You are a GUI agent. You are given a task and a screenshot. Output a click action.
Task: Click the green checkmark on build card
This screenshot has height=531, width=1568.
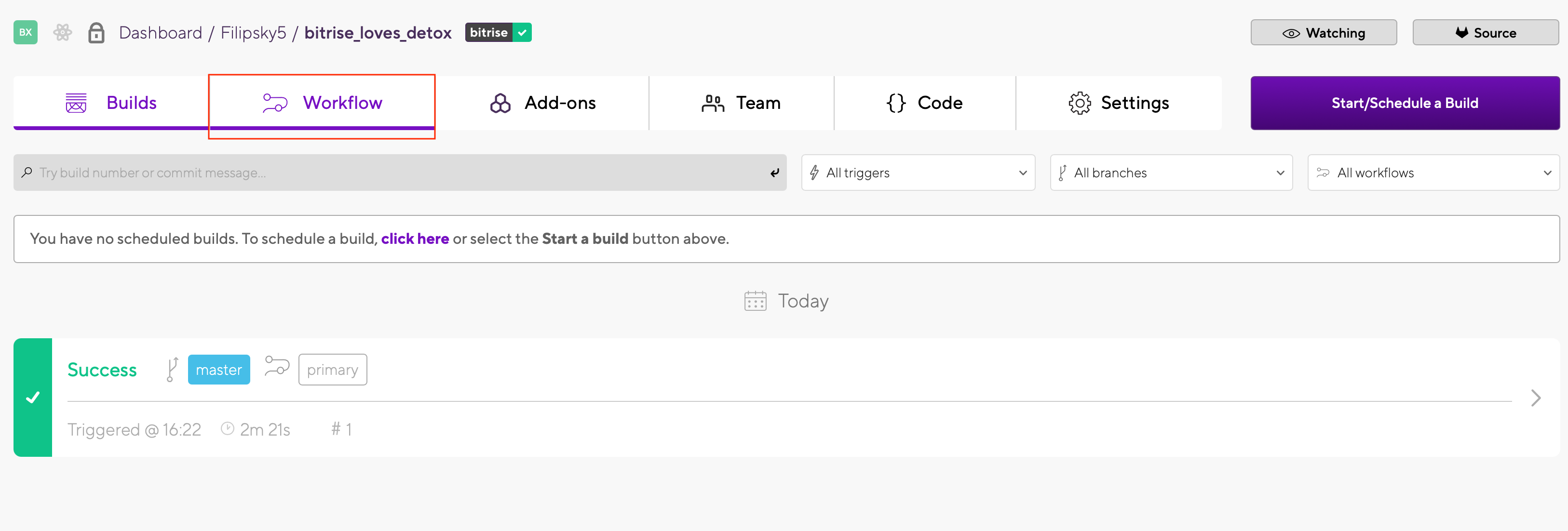click(x=33, y=397)
